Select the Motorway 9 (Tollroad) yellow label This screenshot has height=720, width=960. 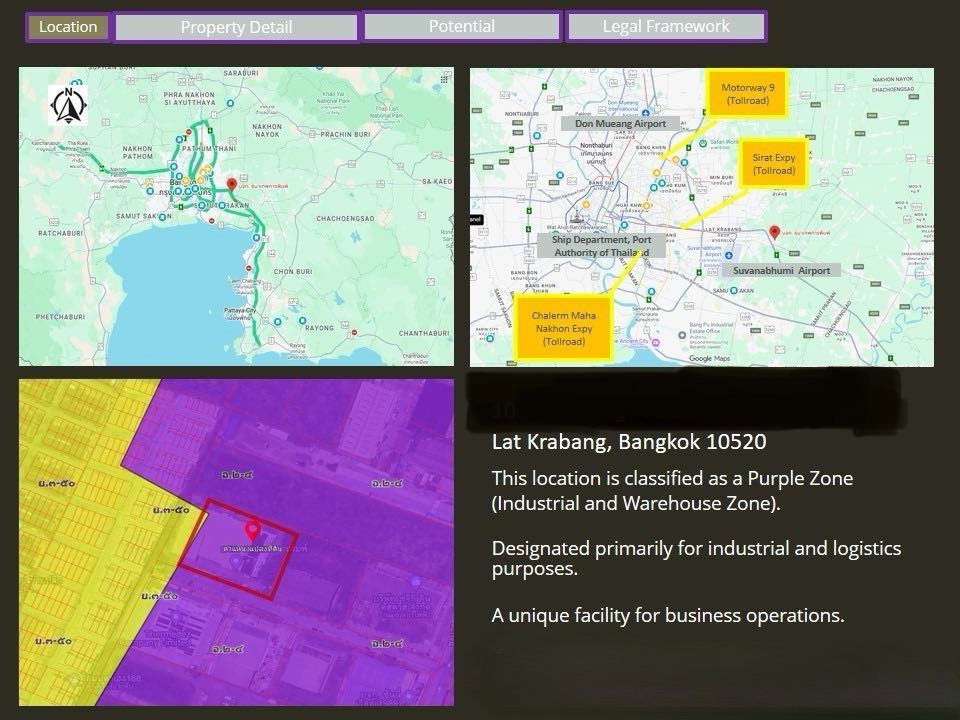coord(748,95)
